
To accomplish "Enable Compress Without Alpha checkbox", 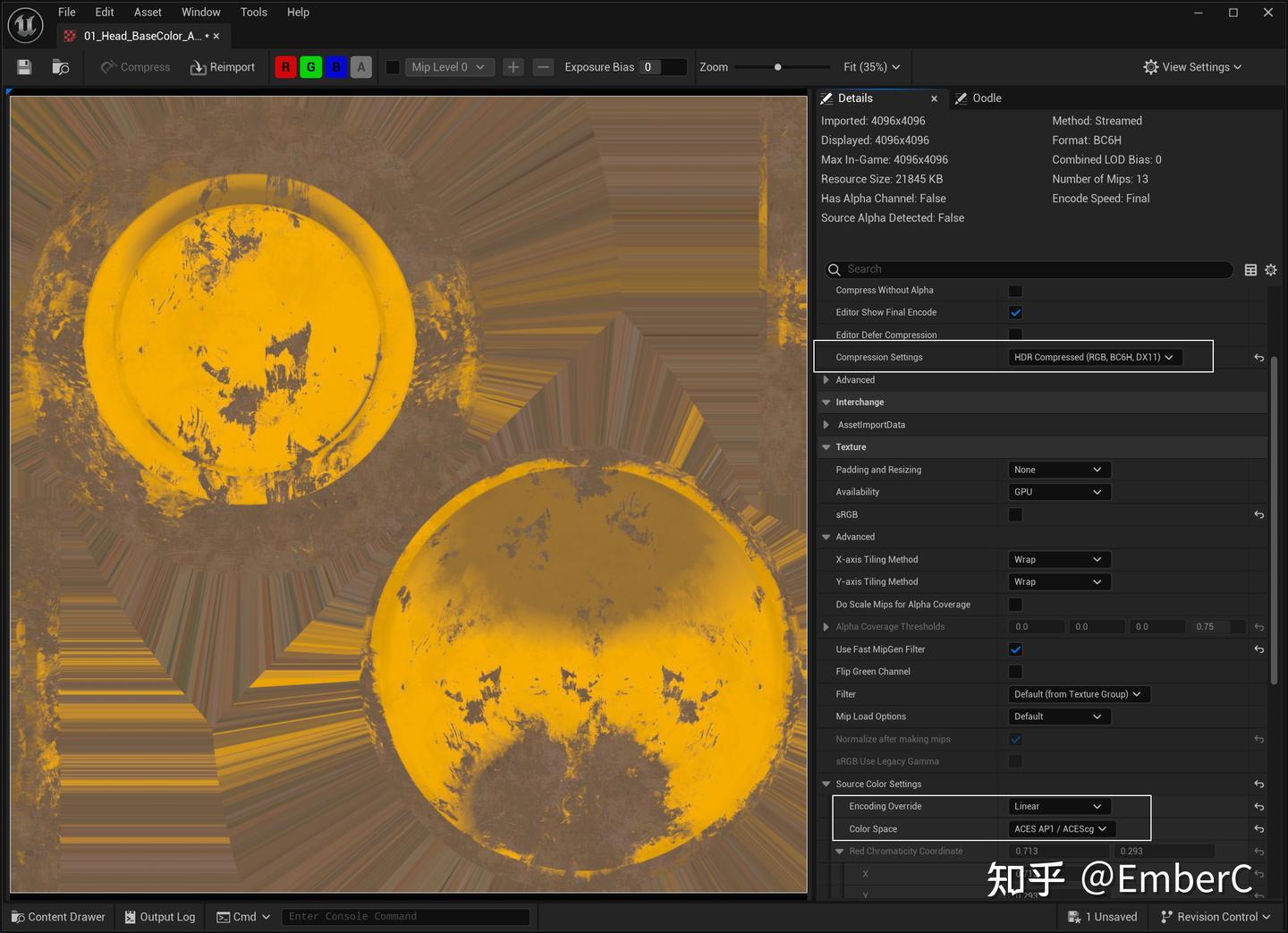I will tap(1015, 291).
